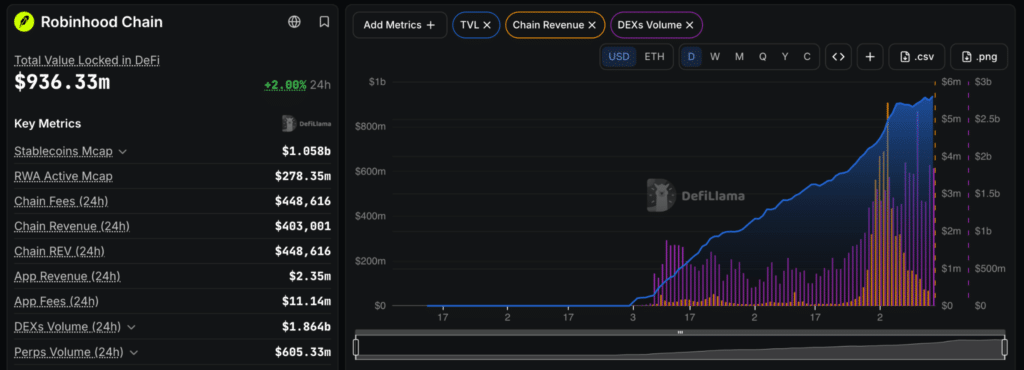Click the $278.35m RWA value
Viewport: 1024px width, 370px height.
tap(303, 176)
